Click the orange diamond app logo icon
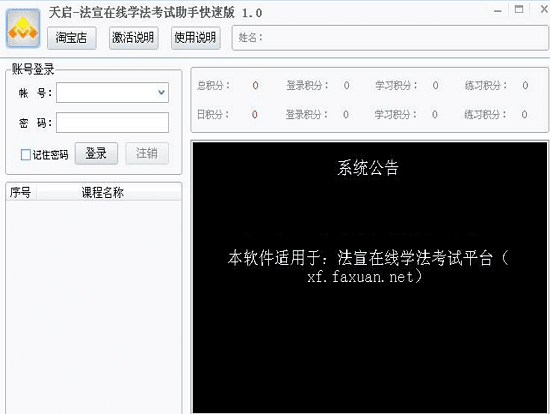 tap(23, 28)
